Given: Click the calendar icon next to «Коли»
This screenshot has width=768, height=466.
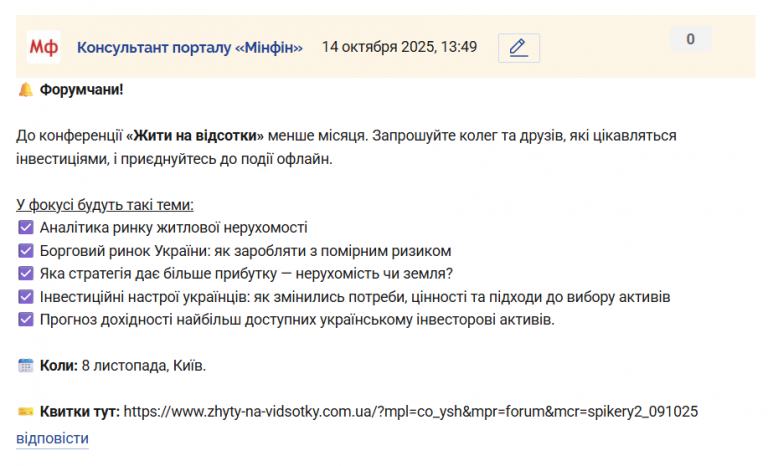Looking at the screenshot, I should click(x=26, y=366).
